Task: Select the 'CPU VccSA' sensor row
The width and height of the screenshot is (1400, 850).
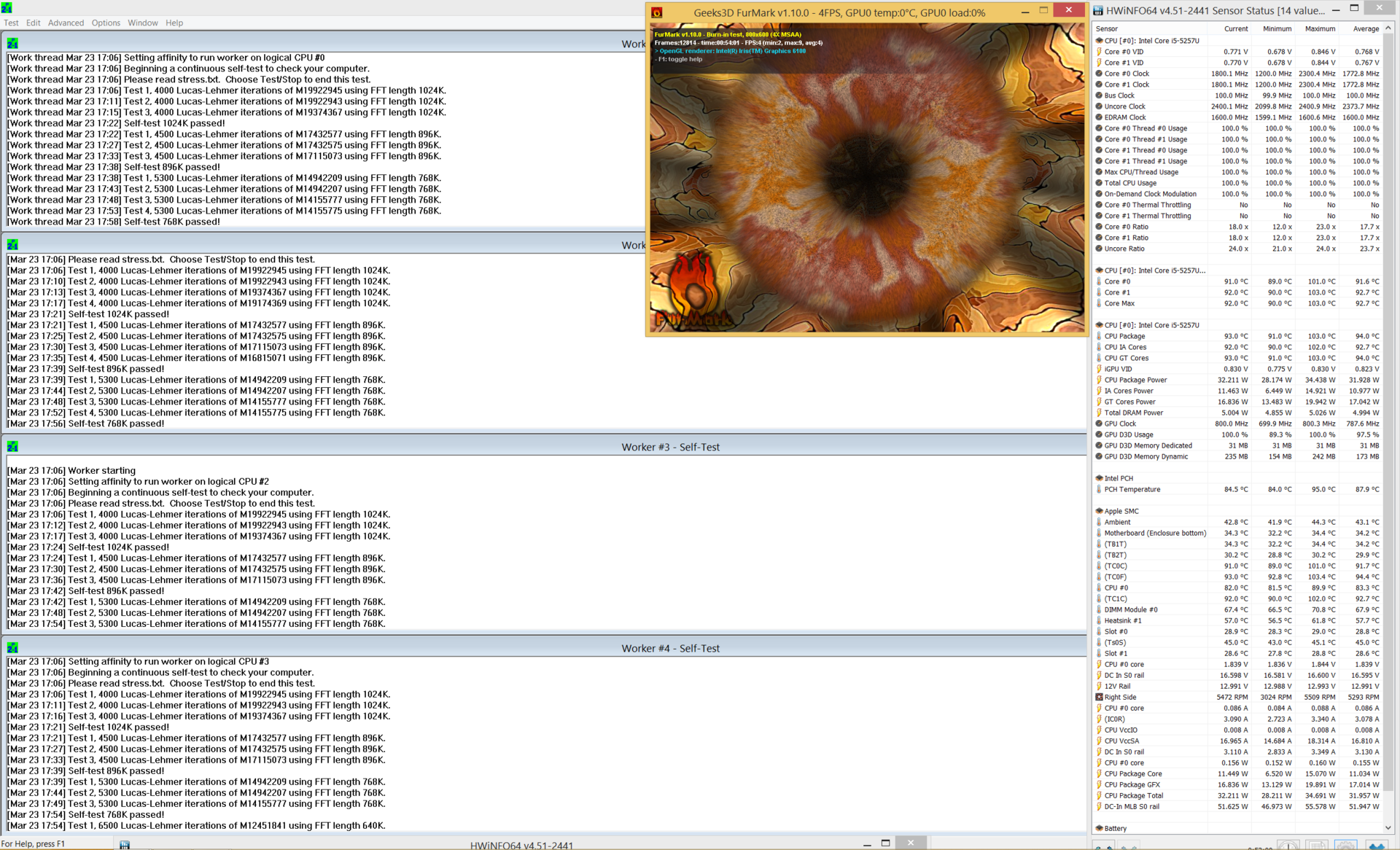Action: 1237,741
